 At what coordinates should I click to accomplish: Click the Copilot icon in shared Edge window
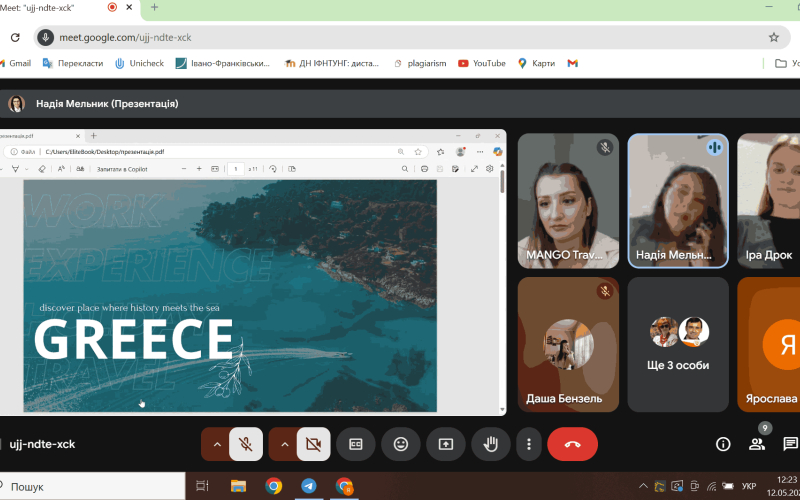497,152
